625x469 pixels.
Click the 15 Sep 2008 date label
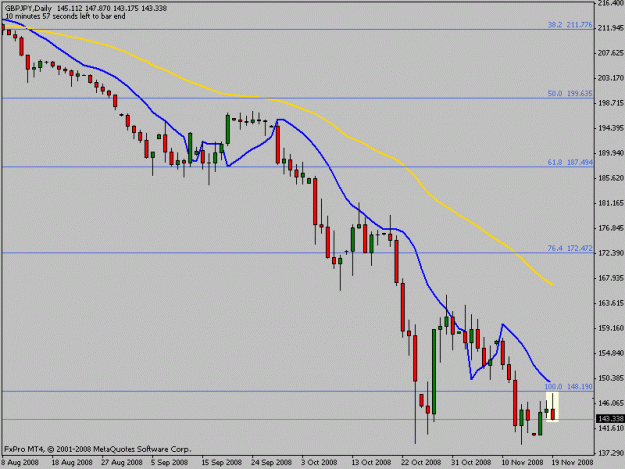(x=221, y=462)
